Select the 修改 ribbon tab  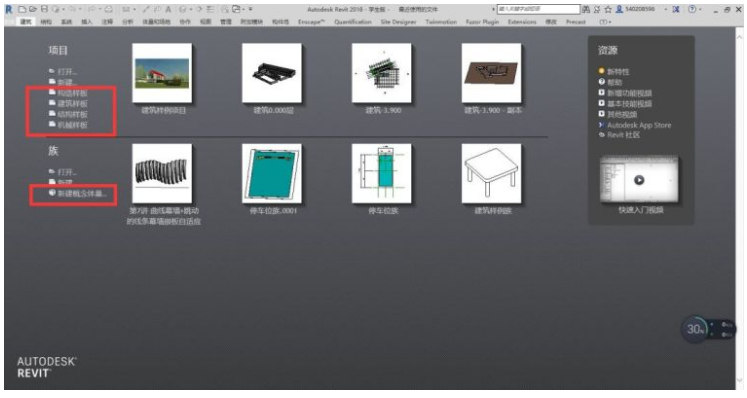tap(551, 22)
